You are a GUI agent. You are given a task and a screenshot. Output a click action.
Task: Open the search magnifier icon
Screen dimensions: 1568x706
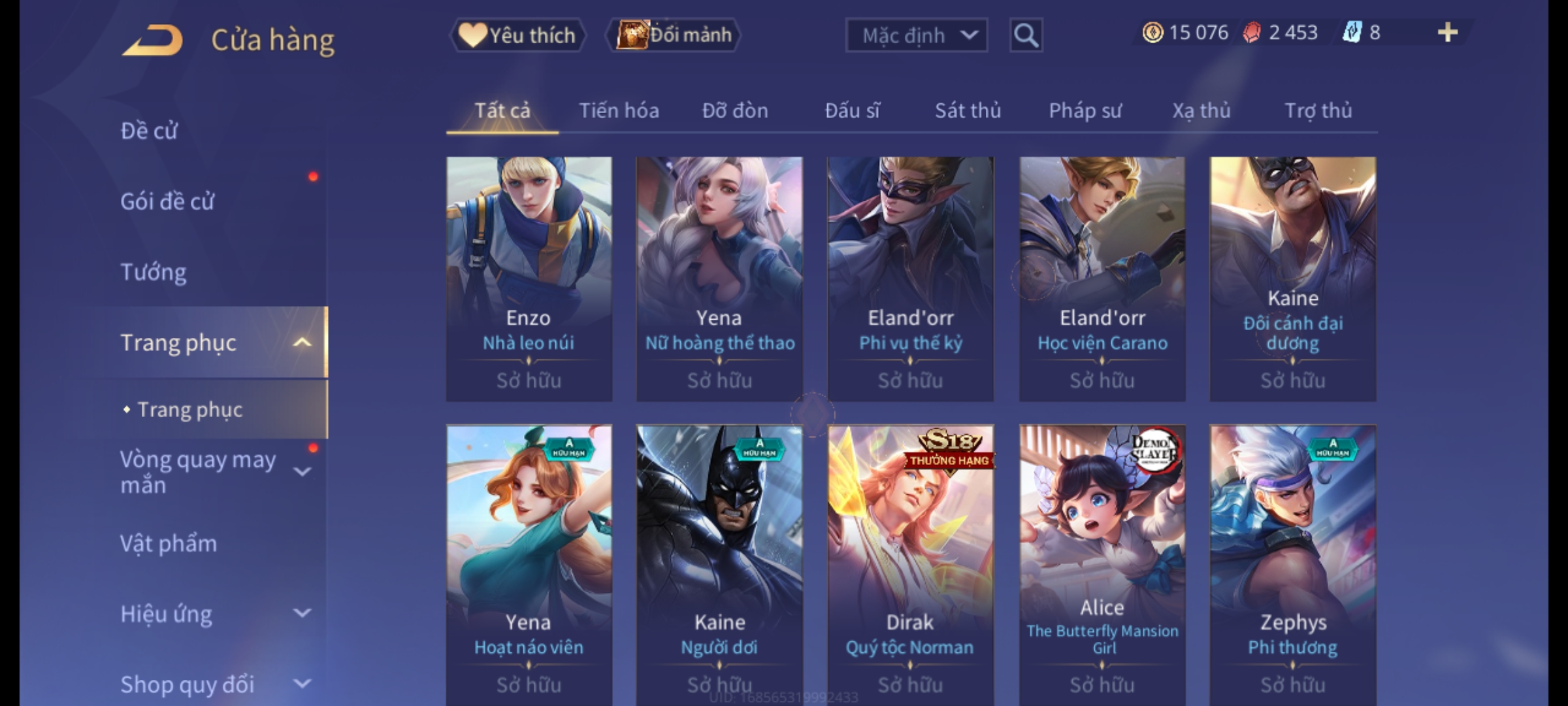pyautogui.click(x=1026, y=35)
